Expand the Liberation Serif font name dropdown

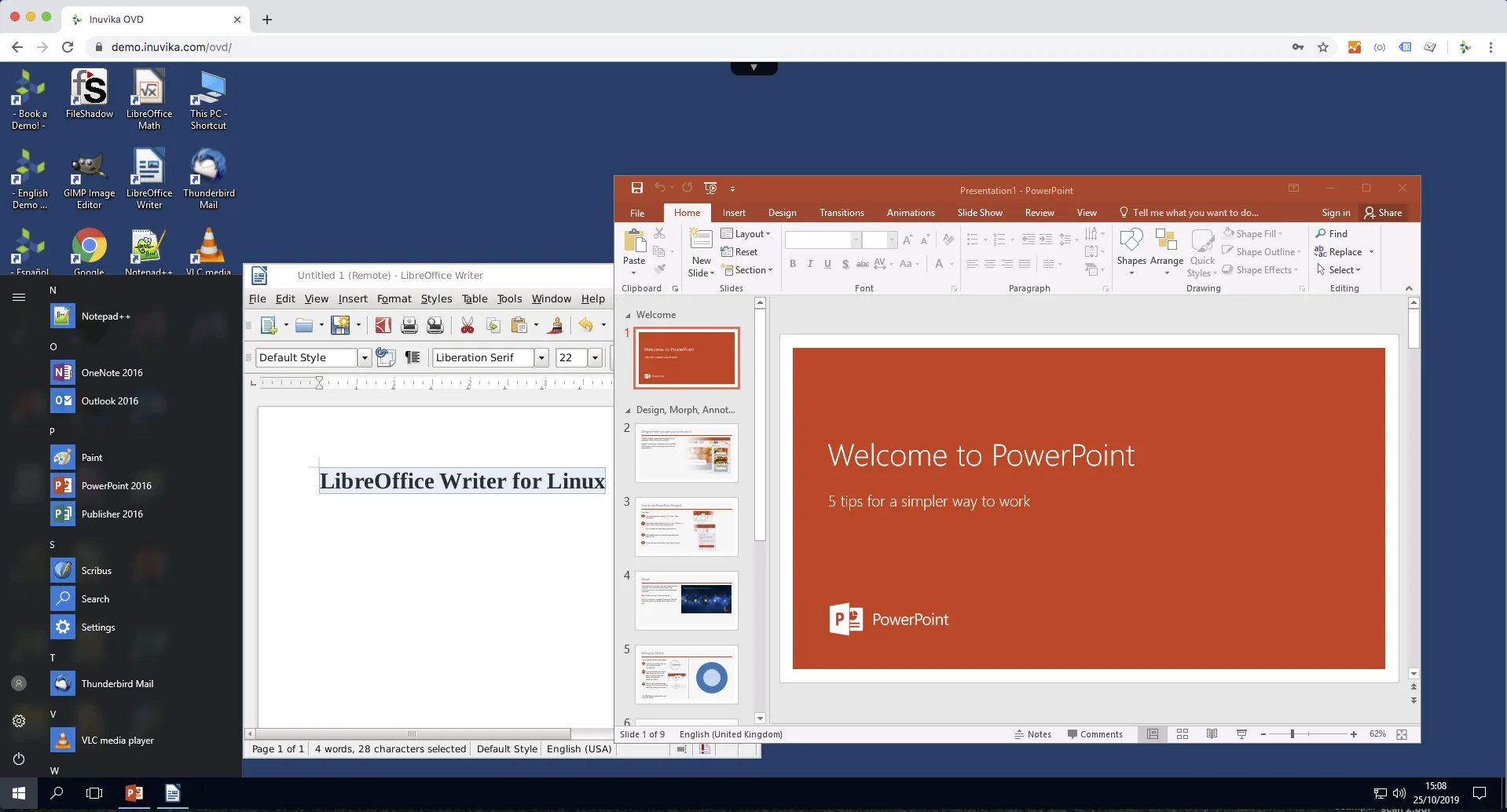pos(541,357)
